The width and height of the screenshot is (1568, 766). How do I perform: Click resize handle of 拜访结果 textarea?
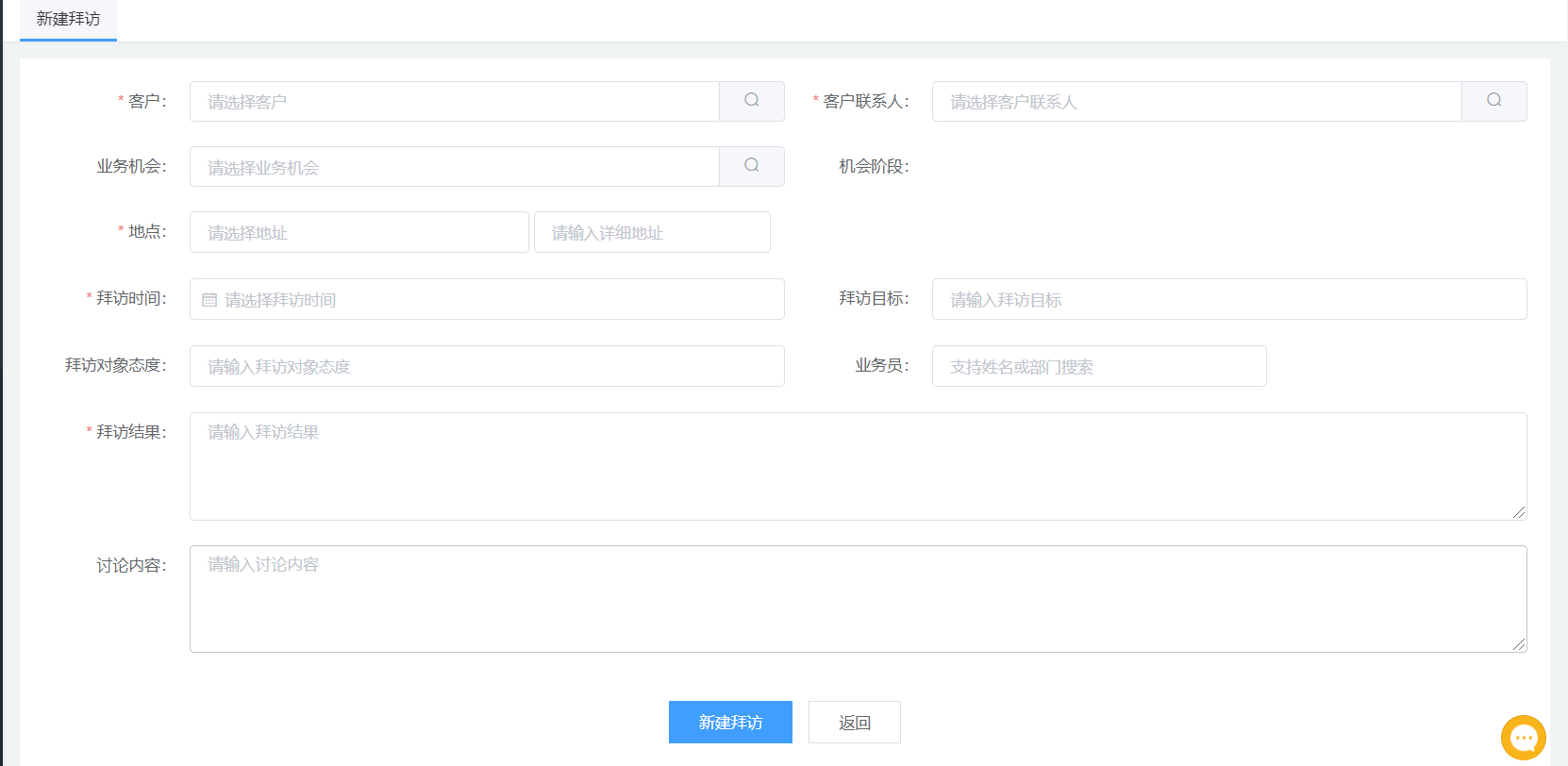[1518, 512]
